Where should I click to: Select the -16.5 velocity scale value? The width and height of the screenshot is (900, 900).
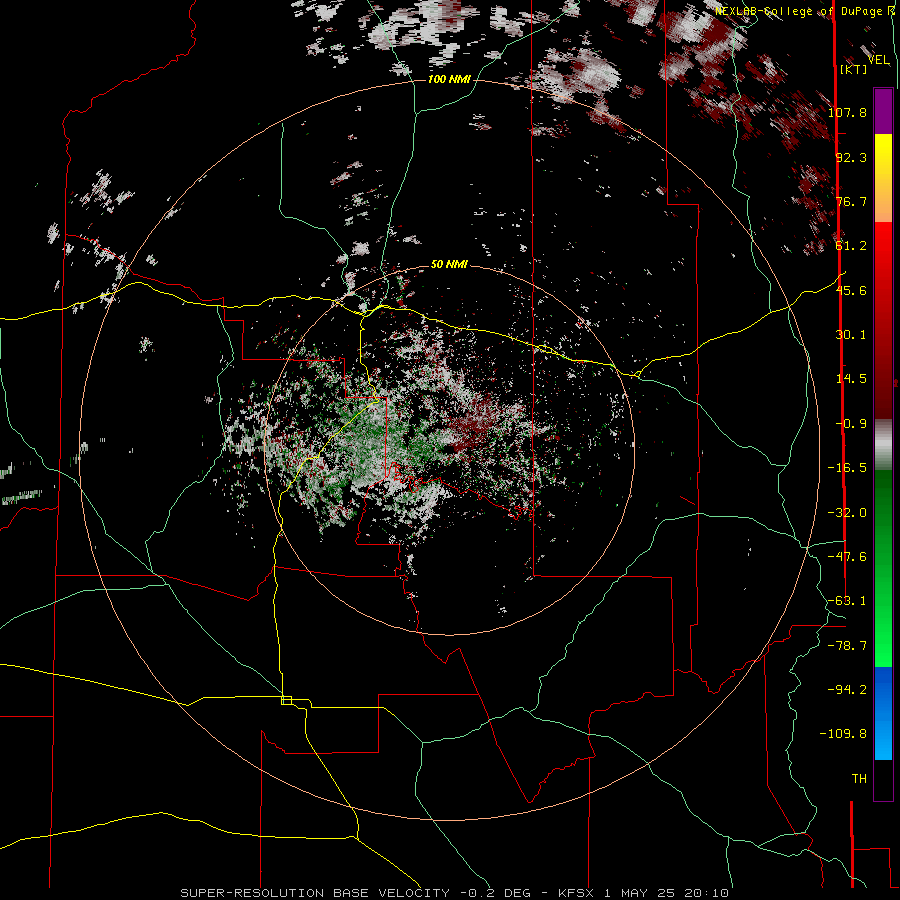(x=847, y=468)
